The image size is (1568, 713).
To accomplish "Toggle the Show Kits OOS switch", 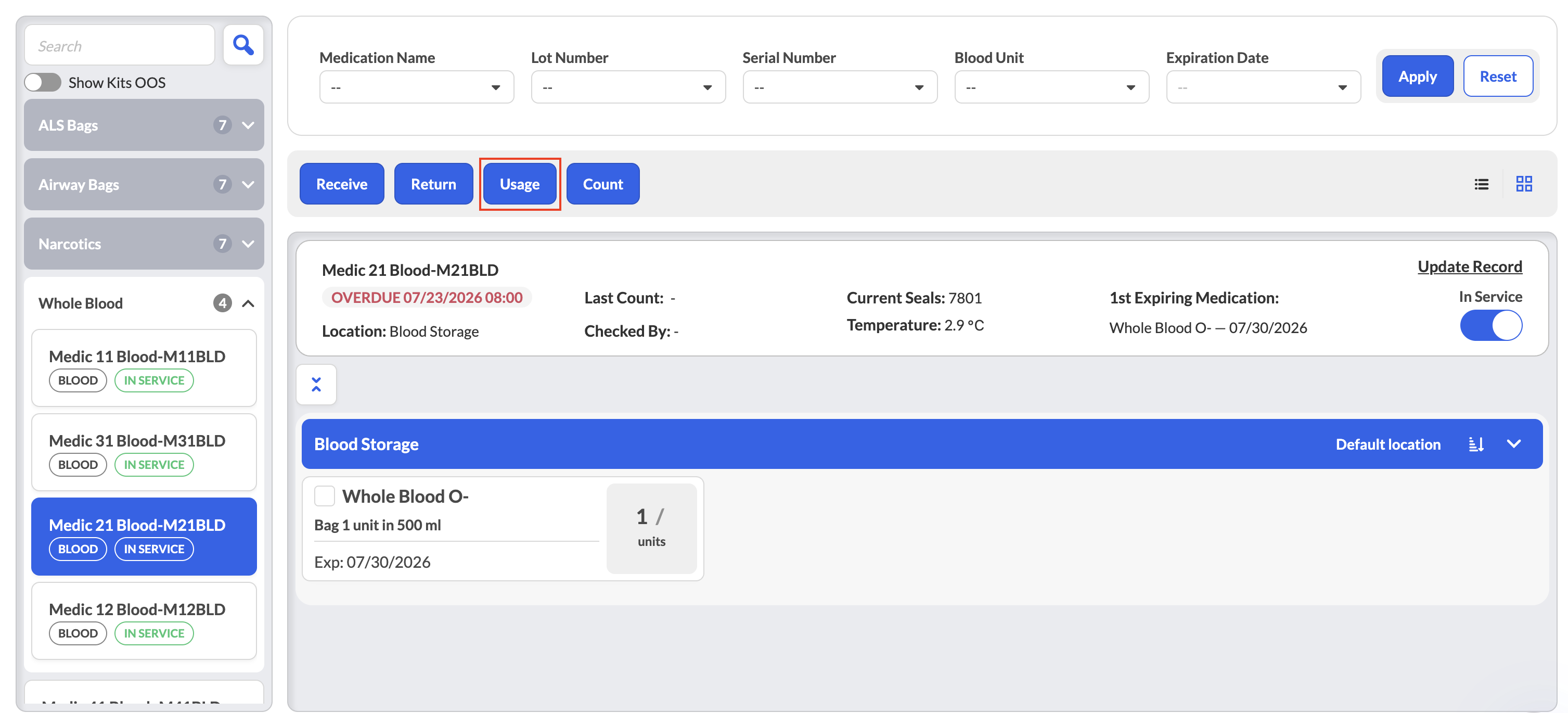I will (43, 82).
